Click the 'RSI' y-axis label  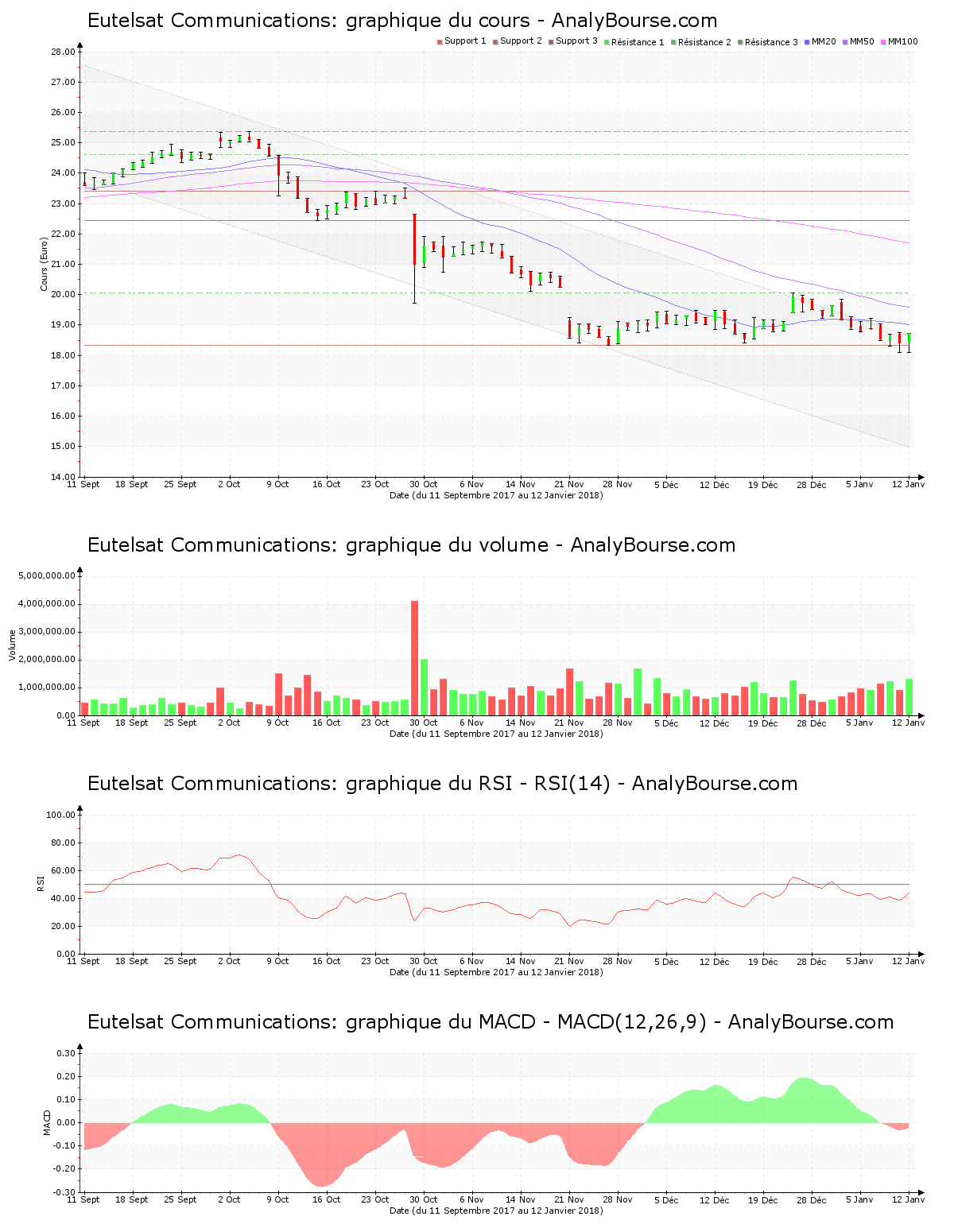(x=41, y=884)
